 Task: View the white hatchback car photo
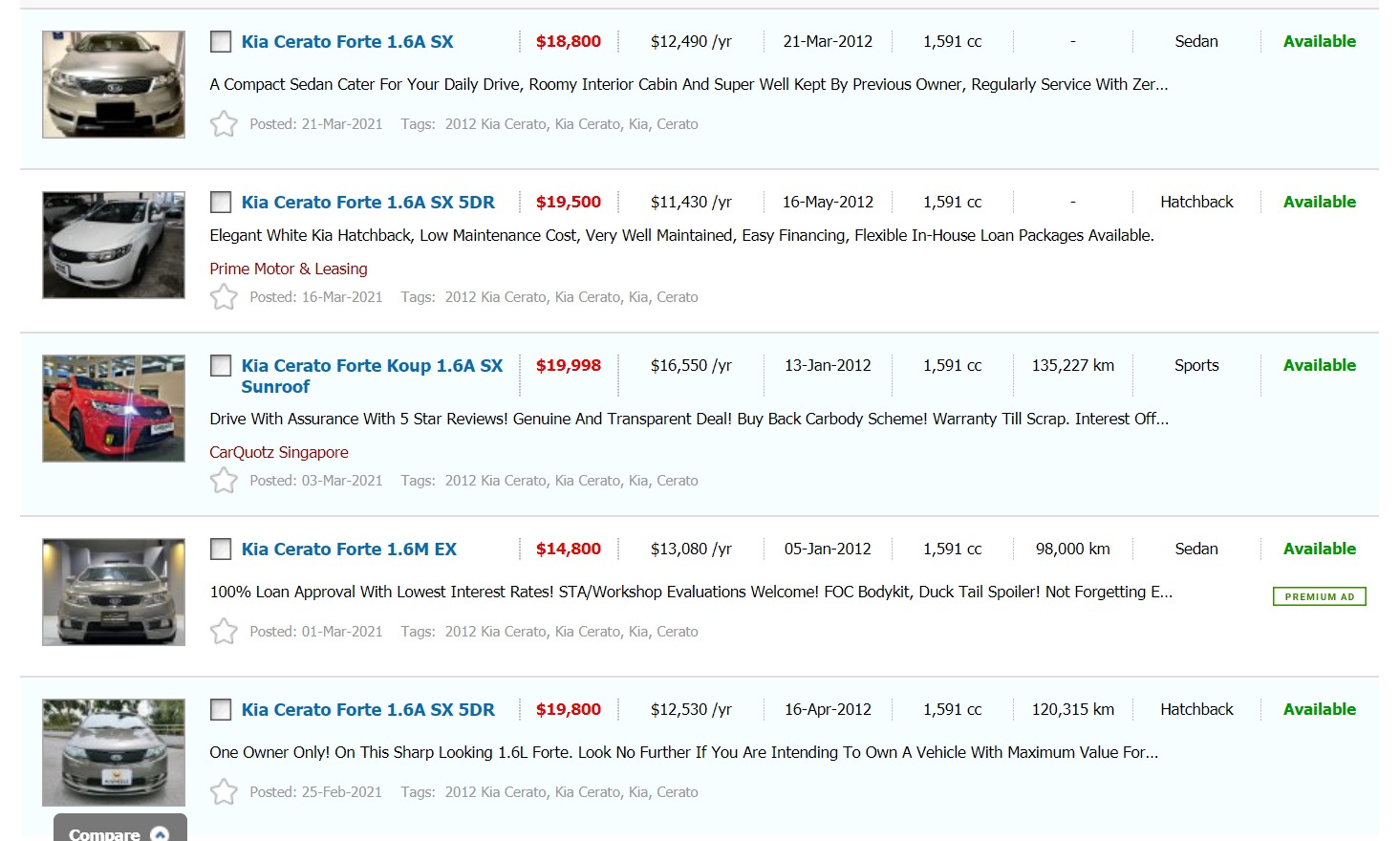click(x=114, y=246)
